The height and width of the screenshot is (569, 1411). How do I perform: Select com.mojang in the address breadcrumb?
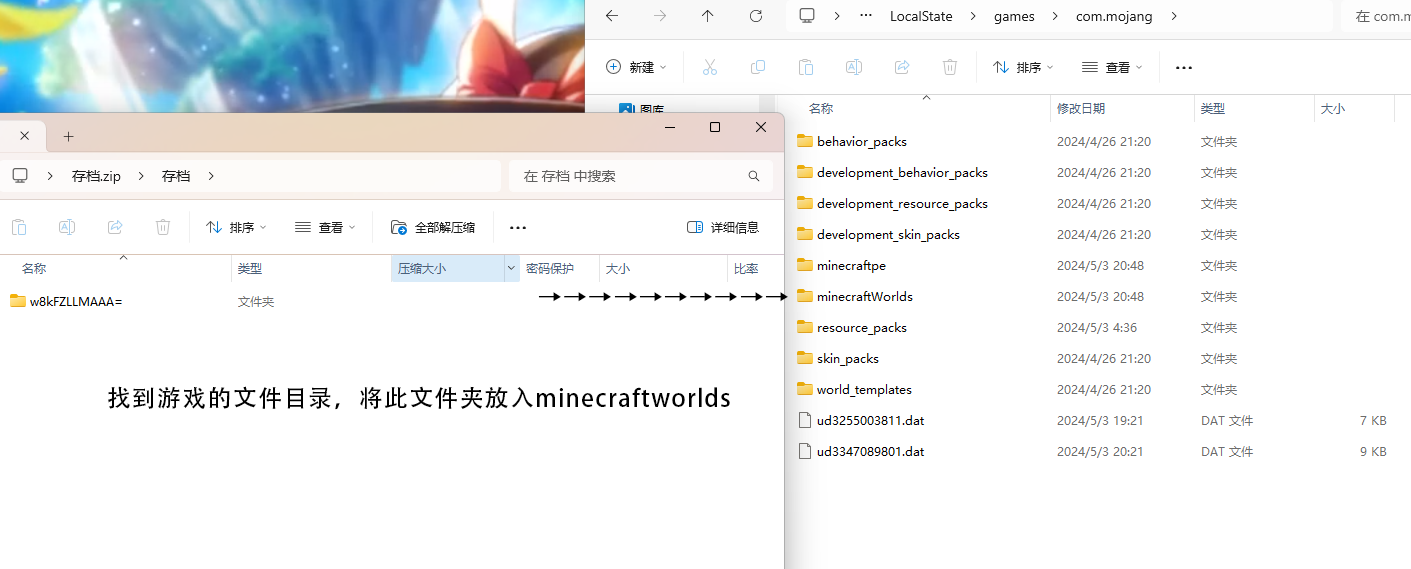pos(1113,16)
